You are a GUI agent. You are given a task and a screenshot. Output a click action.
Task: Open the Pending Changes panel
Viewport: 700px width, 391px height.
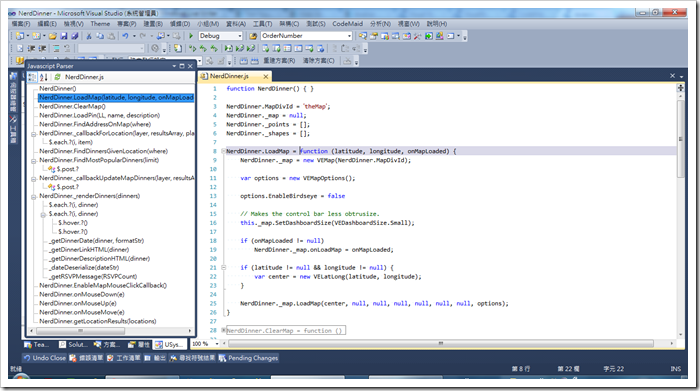[x=248, y=358]
